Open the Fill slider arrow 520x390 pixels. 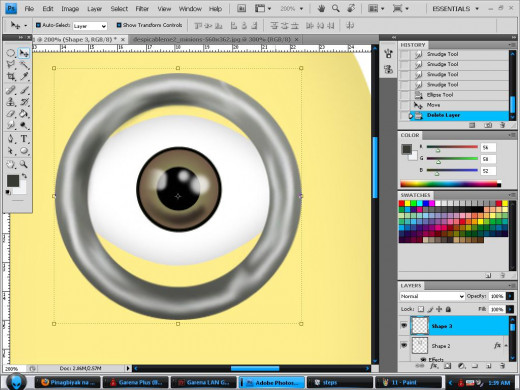[x=510, y=309]
